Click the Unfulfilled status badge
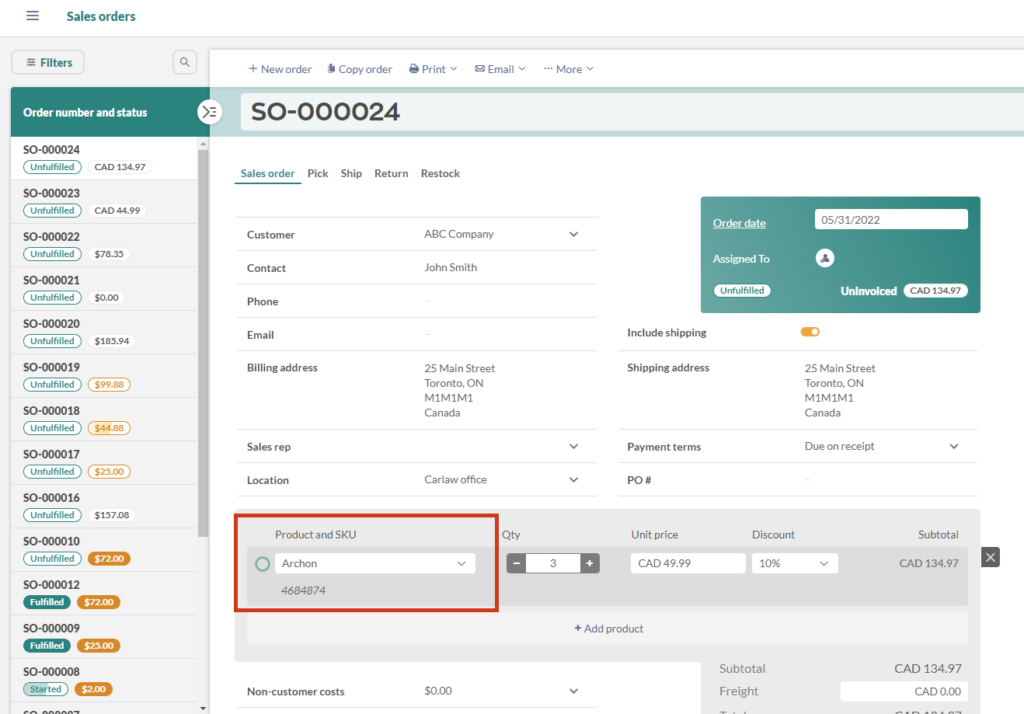This screenshot has width=1024, height=714. tap(740, 290)
